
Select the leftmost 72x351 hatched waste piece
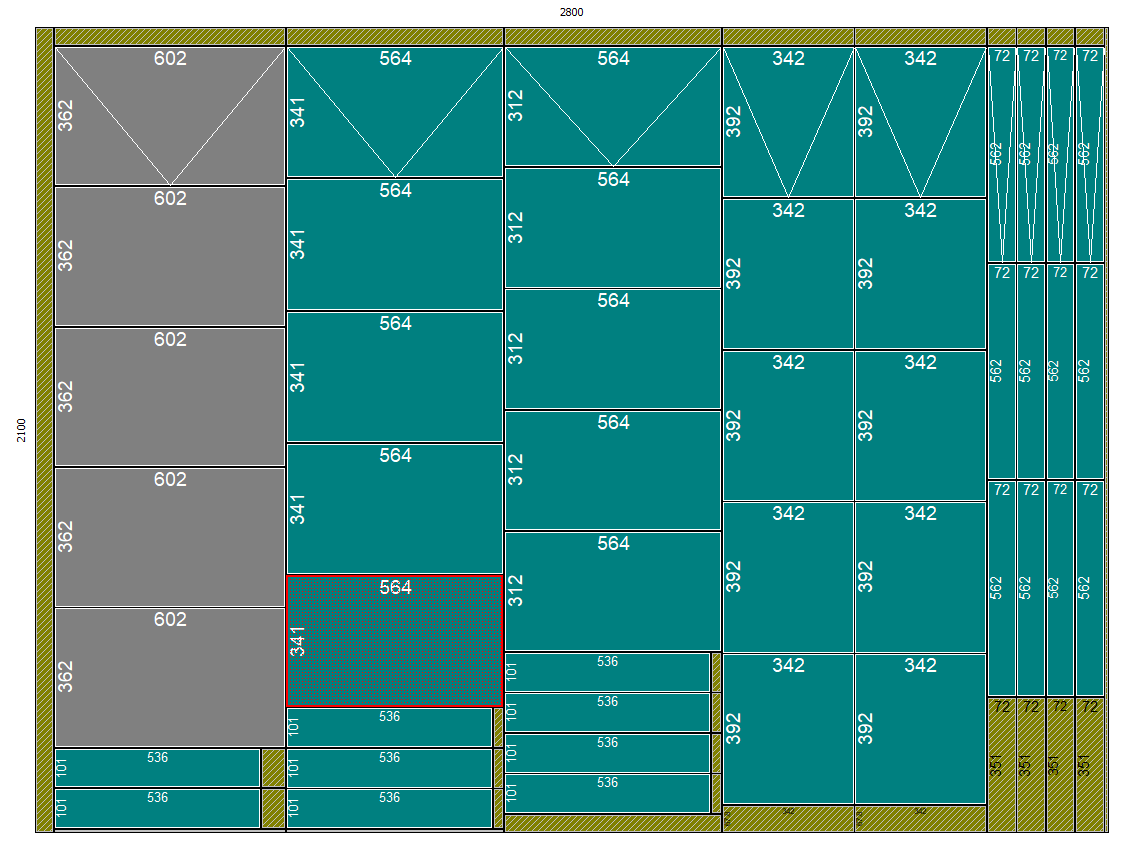coord(1001,765)
